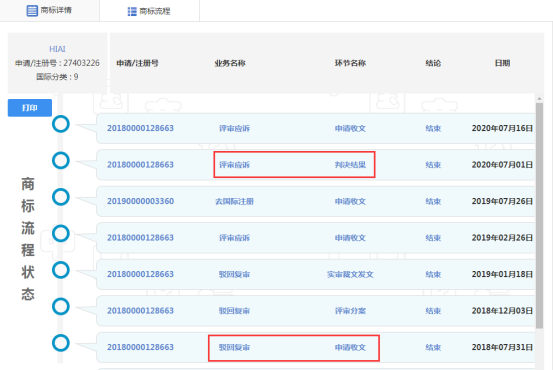Open the HIAI trademark link
This screenshot has width=553, height=370.
click(57, 49)
